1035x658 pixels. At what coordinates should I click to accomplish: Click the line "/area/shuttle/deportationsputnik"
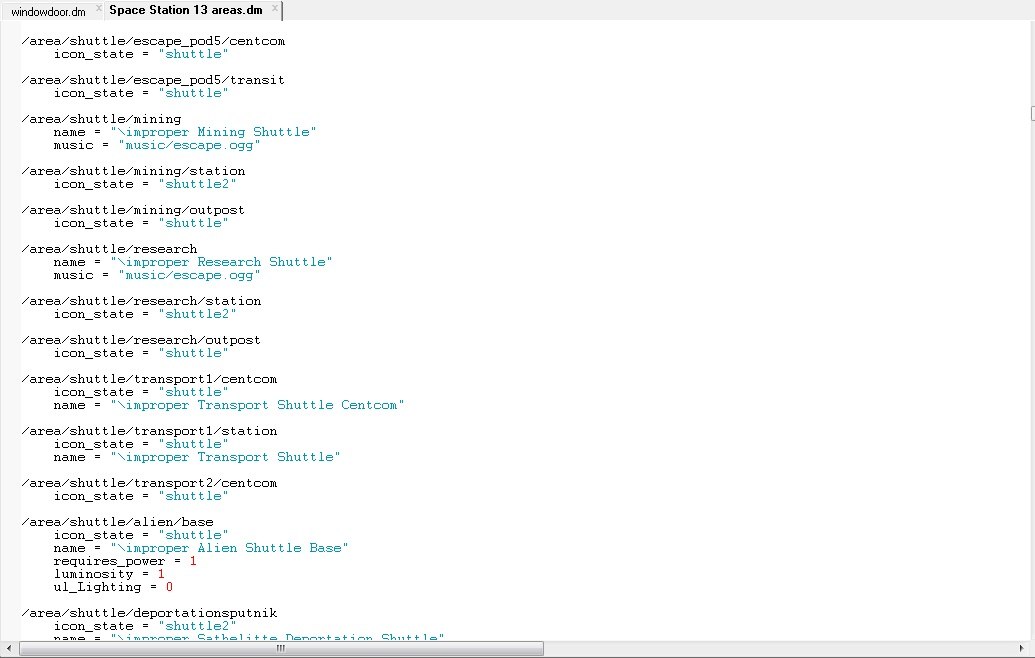[149, 613]
